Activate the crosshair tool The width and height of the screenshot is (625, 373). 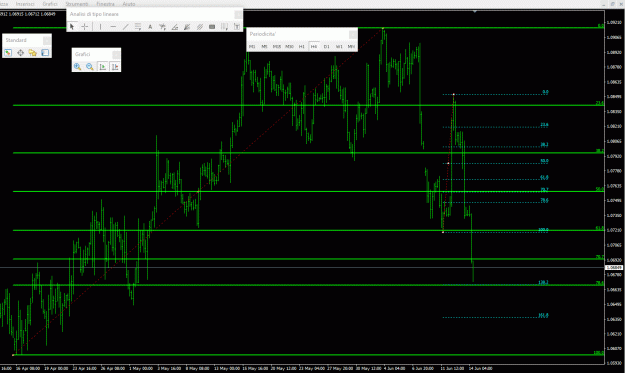click(85, 27)
